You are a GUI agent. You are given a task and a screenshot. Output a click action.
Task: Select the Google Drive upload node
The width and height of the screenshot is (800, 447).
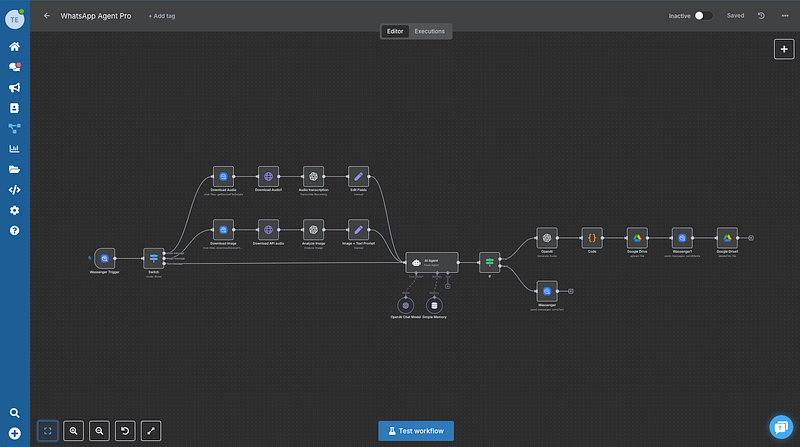638,238
